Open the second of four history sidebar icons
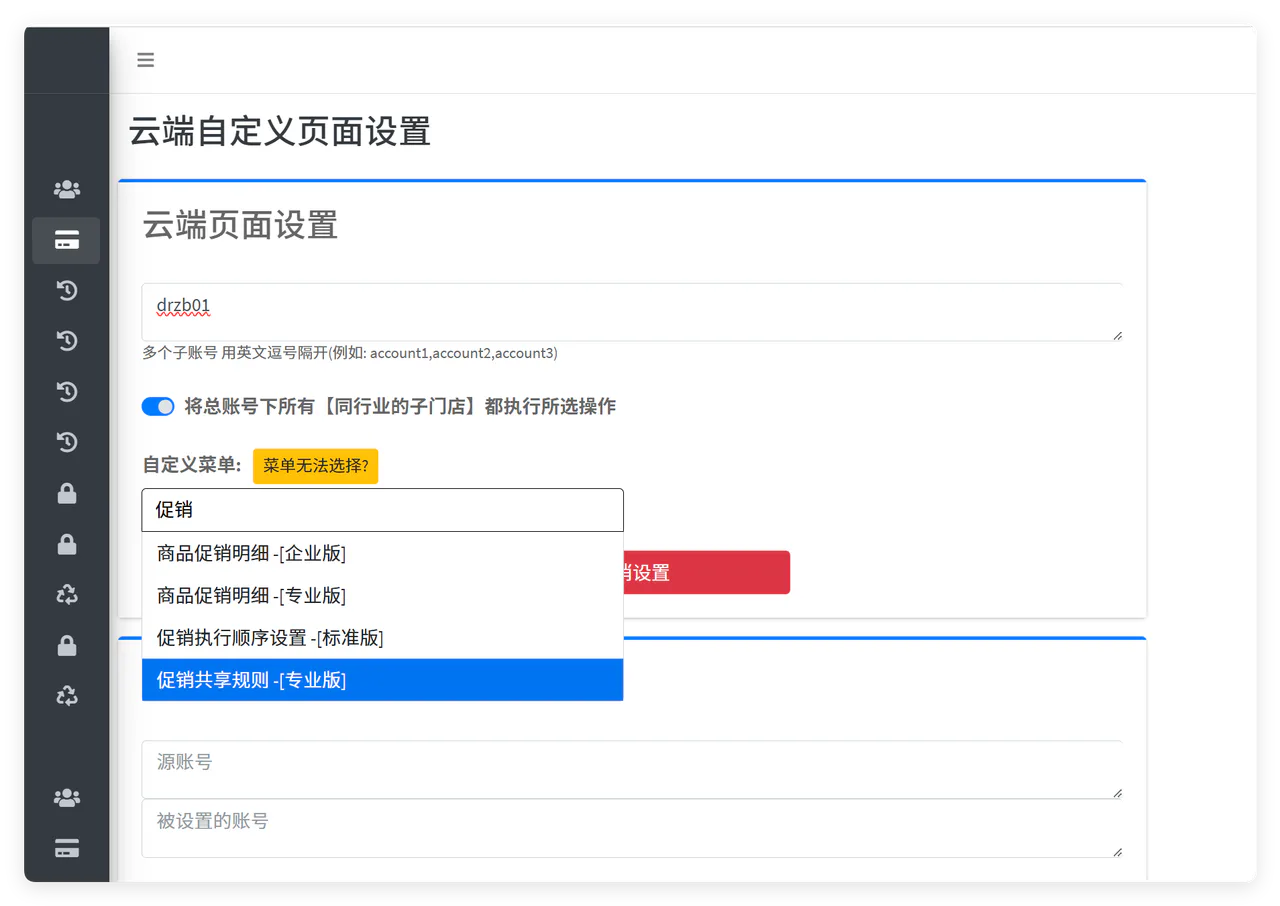Image resolution: width=1280 pixels, height=906 pixels. point(67,341)
